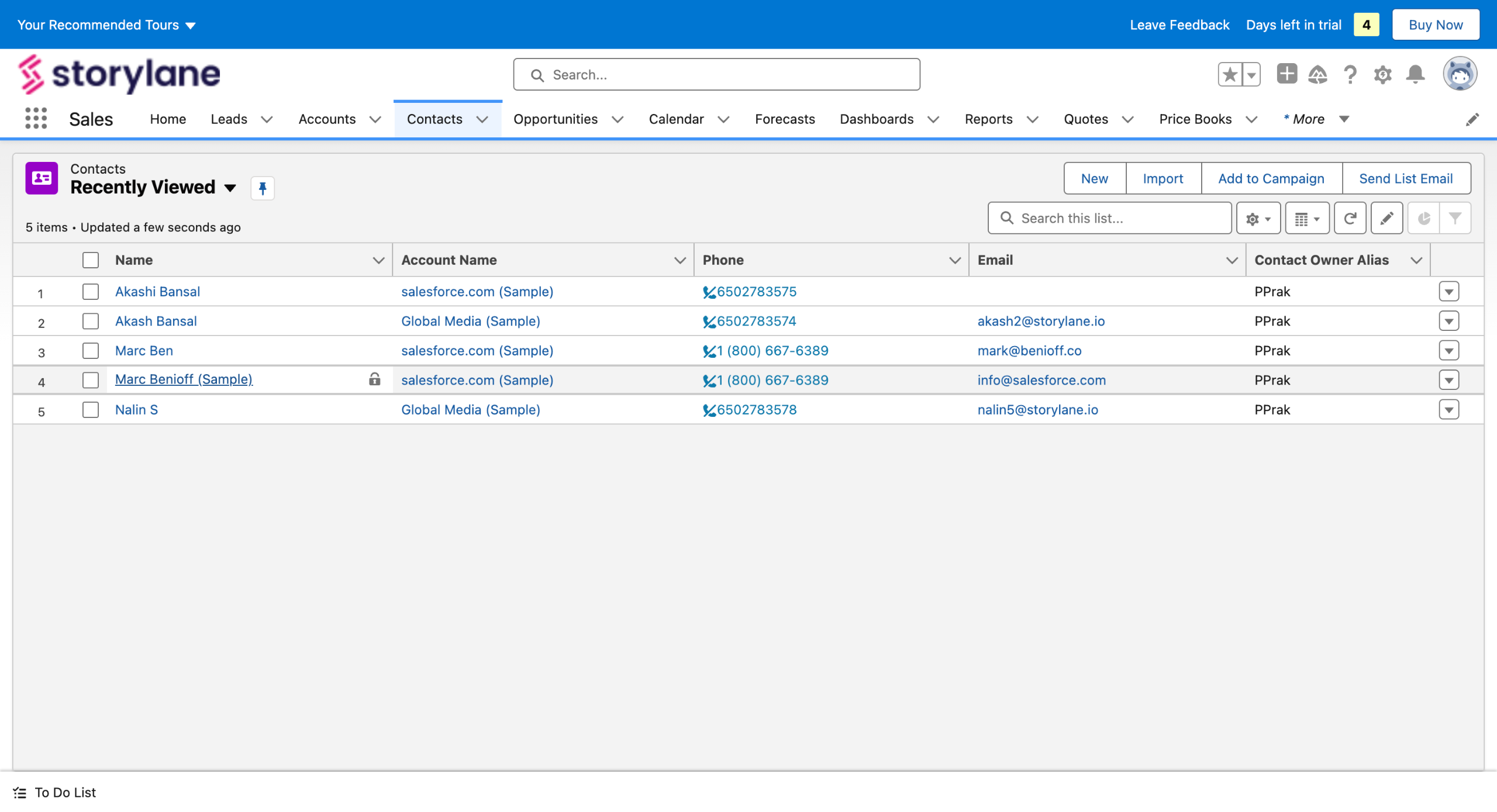Go to the Home tab

(x=168, y=119)
